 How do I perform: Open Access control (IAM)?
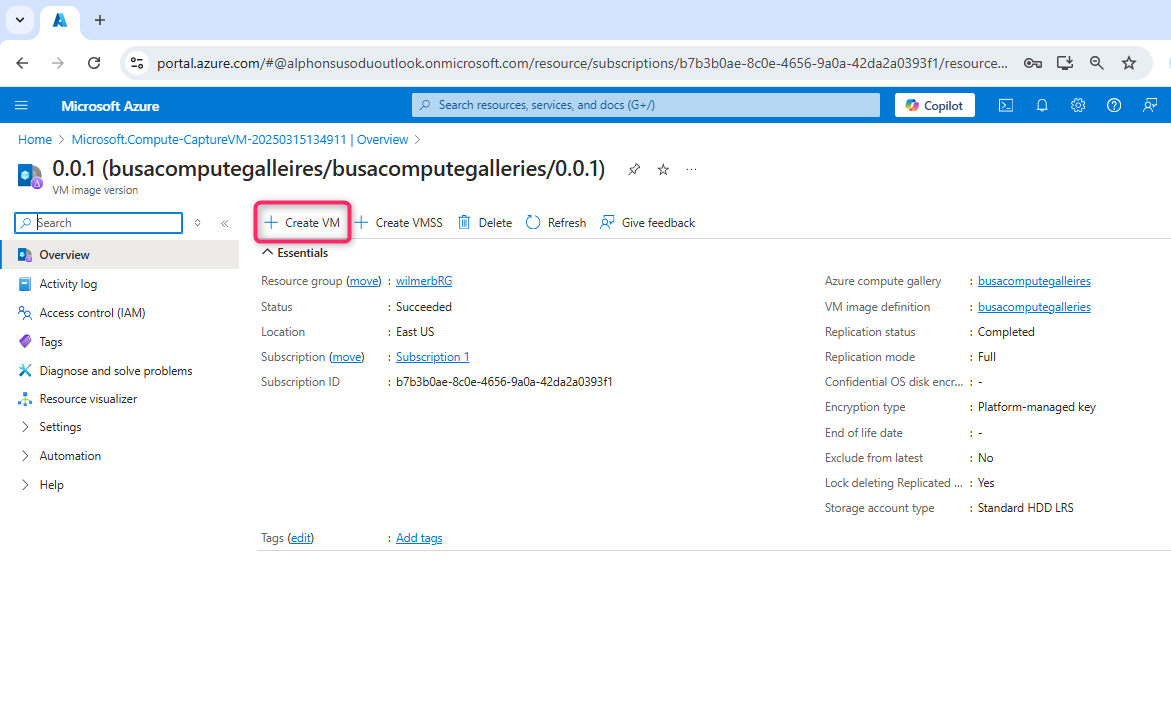[x=92, y=313]
